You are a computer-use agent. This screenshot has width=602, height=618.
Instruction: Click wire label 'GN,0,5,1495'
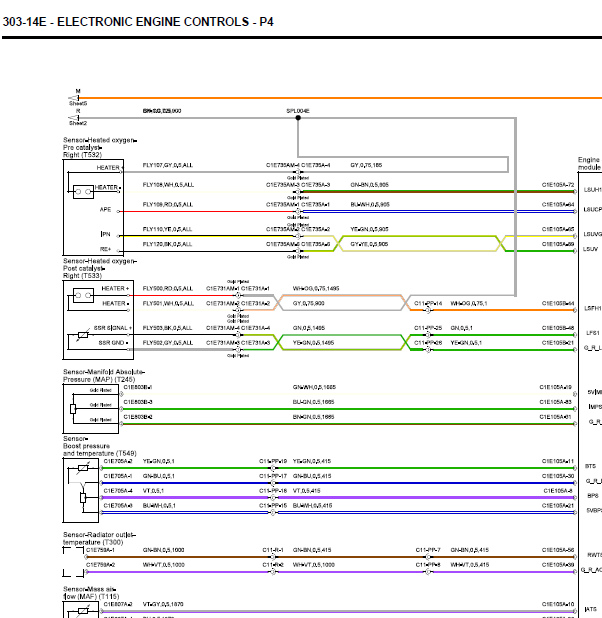[x=309, y=328]
